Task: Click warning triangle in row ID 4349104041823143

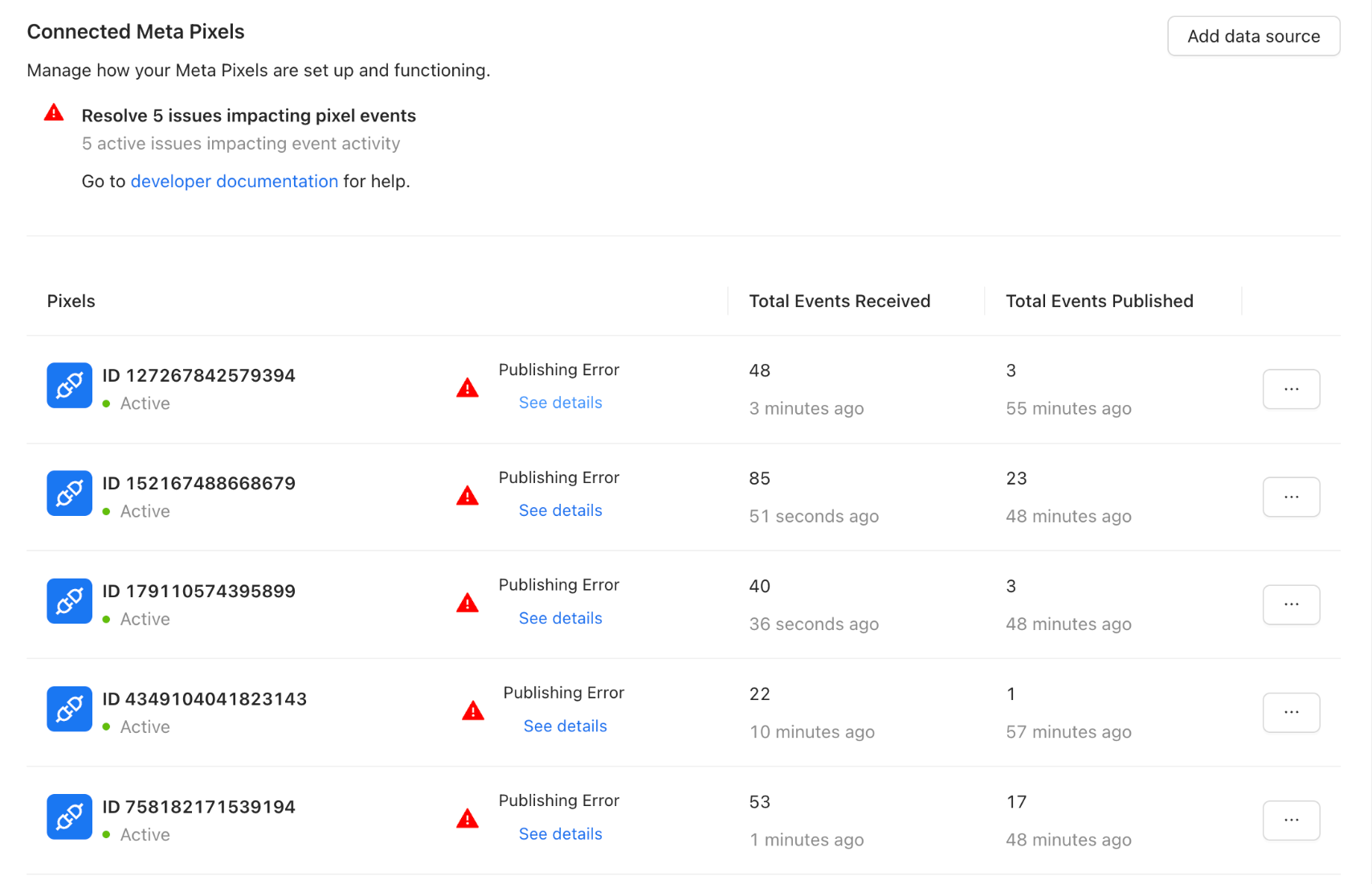Action: pyautogui.click(x=473, y=711)
